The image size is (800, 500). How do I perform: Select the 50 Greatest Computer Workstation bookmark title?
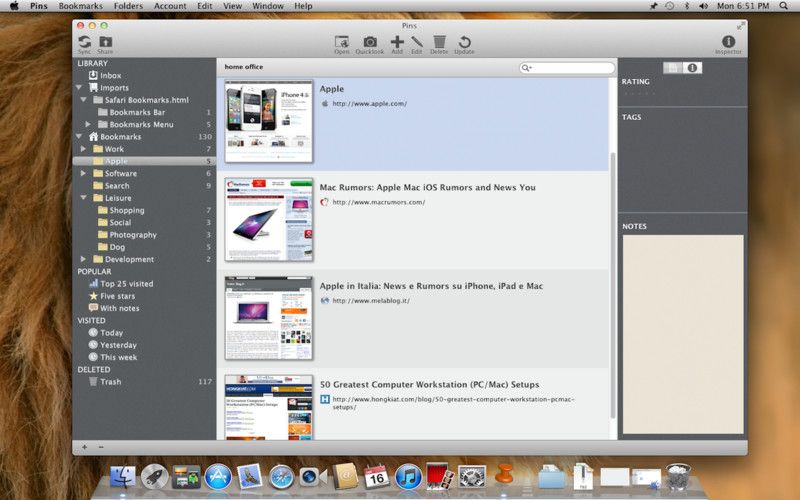click(x=430, y=385)
